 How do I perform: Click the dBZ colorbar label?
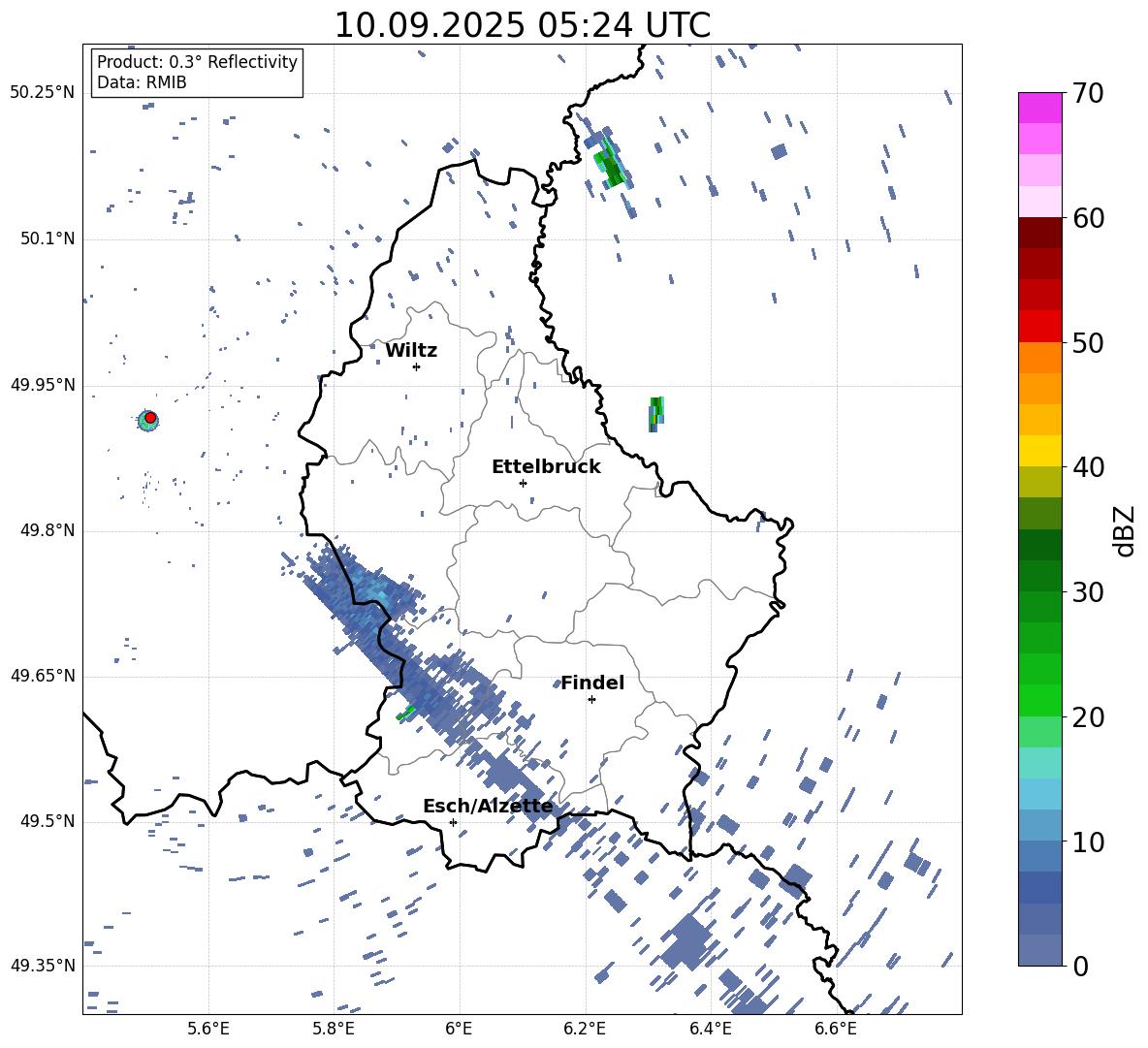pos(1124,530)
